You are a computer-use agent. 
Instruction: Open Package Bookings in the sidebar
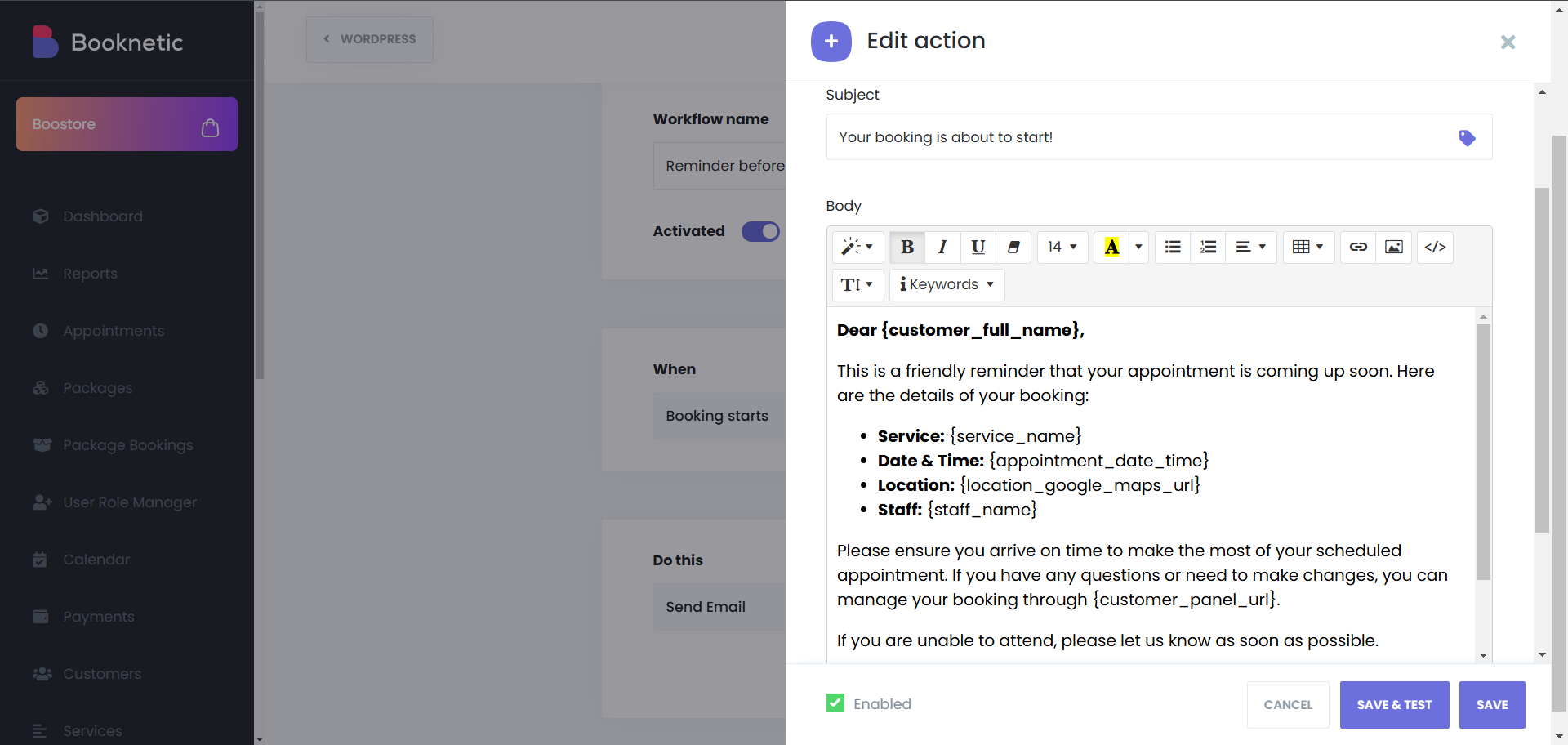(x=127, y=445)
